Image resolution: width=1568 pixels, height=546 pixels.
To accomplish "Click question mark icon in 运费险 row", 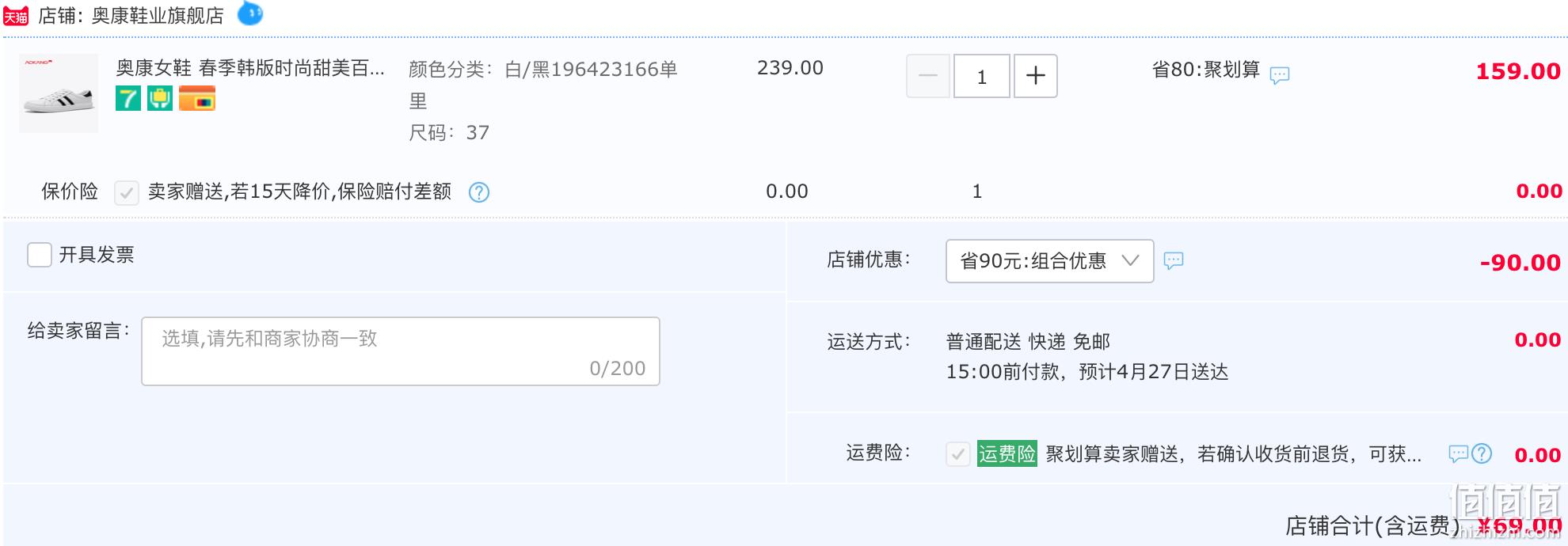I will click(x=1482, y=453).
